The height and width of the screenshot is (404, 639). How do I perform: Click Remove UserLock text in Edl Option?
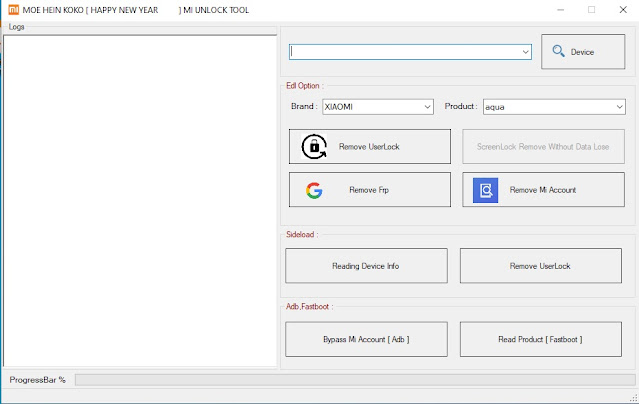click(x=369, y=147)
